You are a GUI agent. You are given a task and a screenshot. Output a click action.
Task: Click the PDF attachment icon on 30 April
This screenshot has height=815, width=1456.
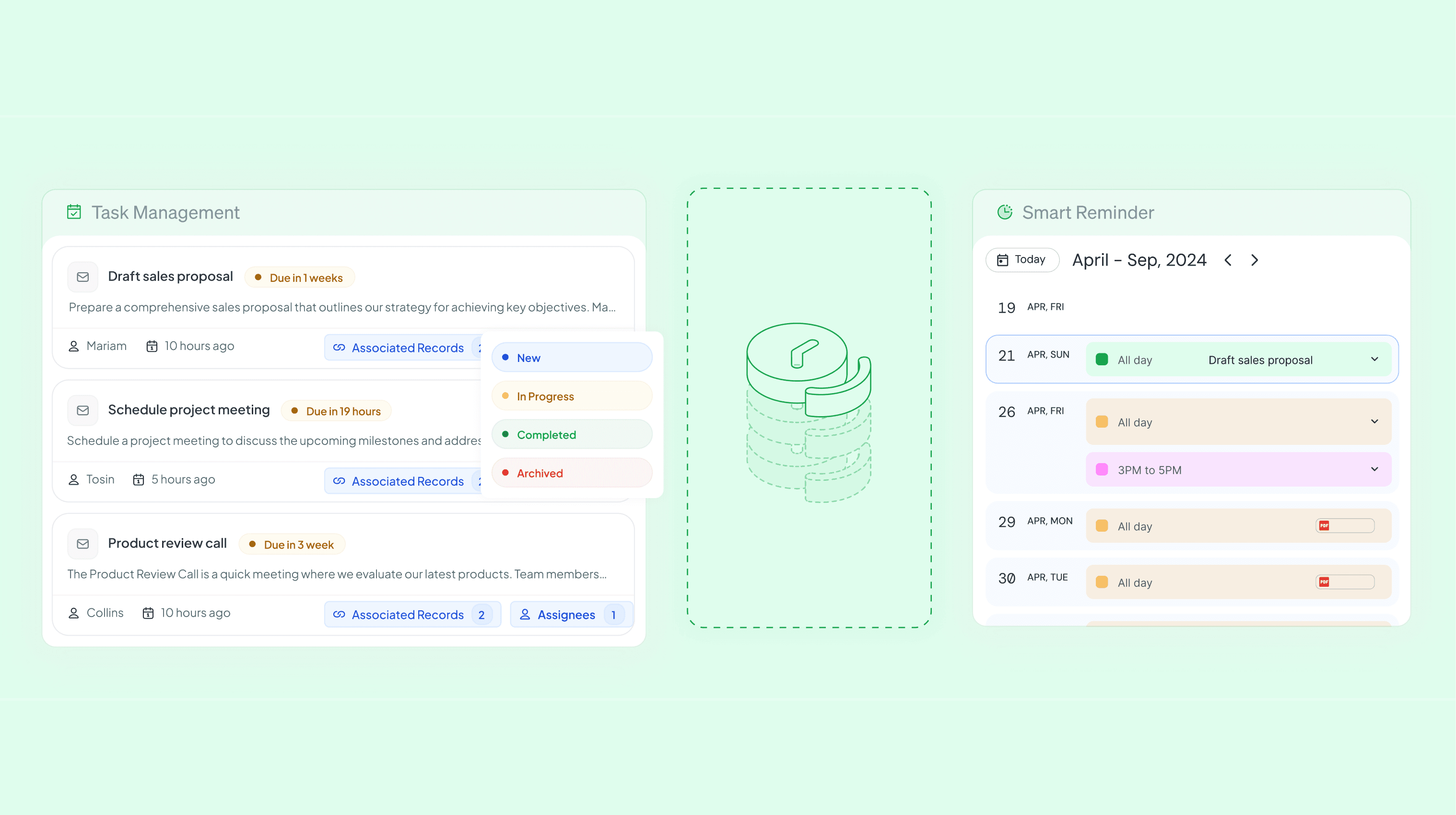[1324, 582]
